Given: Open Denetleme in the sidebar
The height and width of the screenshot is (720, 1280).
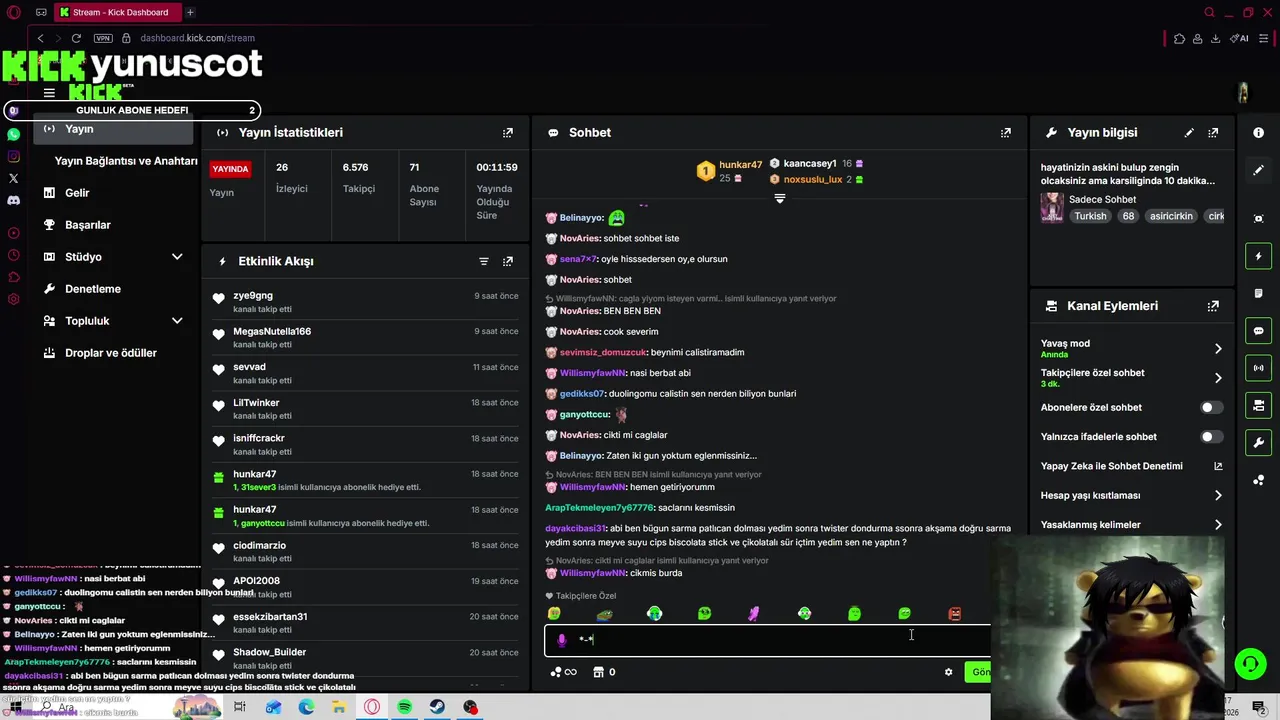Looking at the screenshot, I should pyautogui.click(x=93, y=289).
